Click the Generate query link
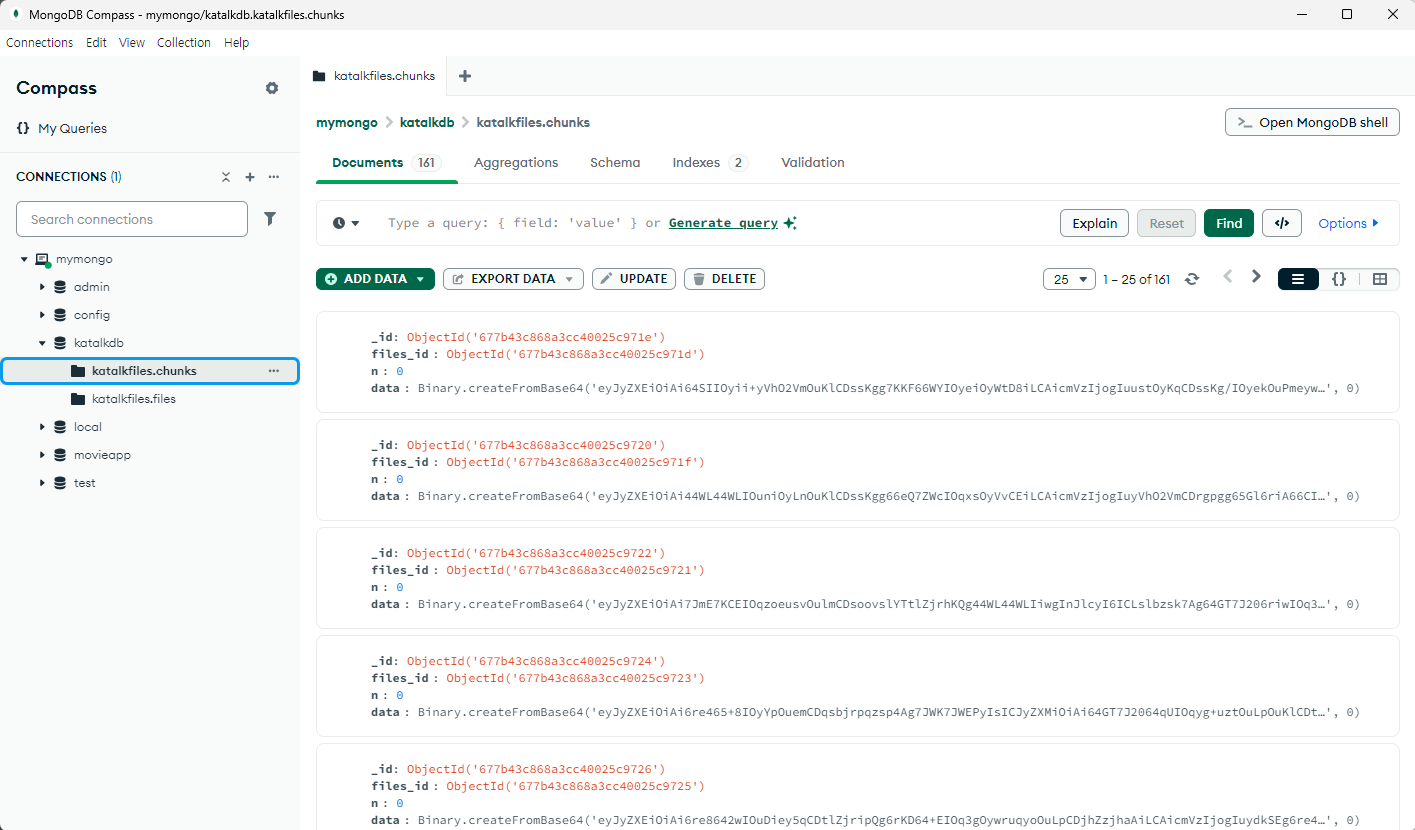 coord(723,223)
